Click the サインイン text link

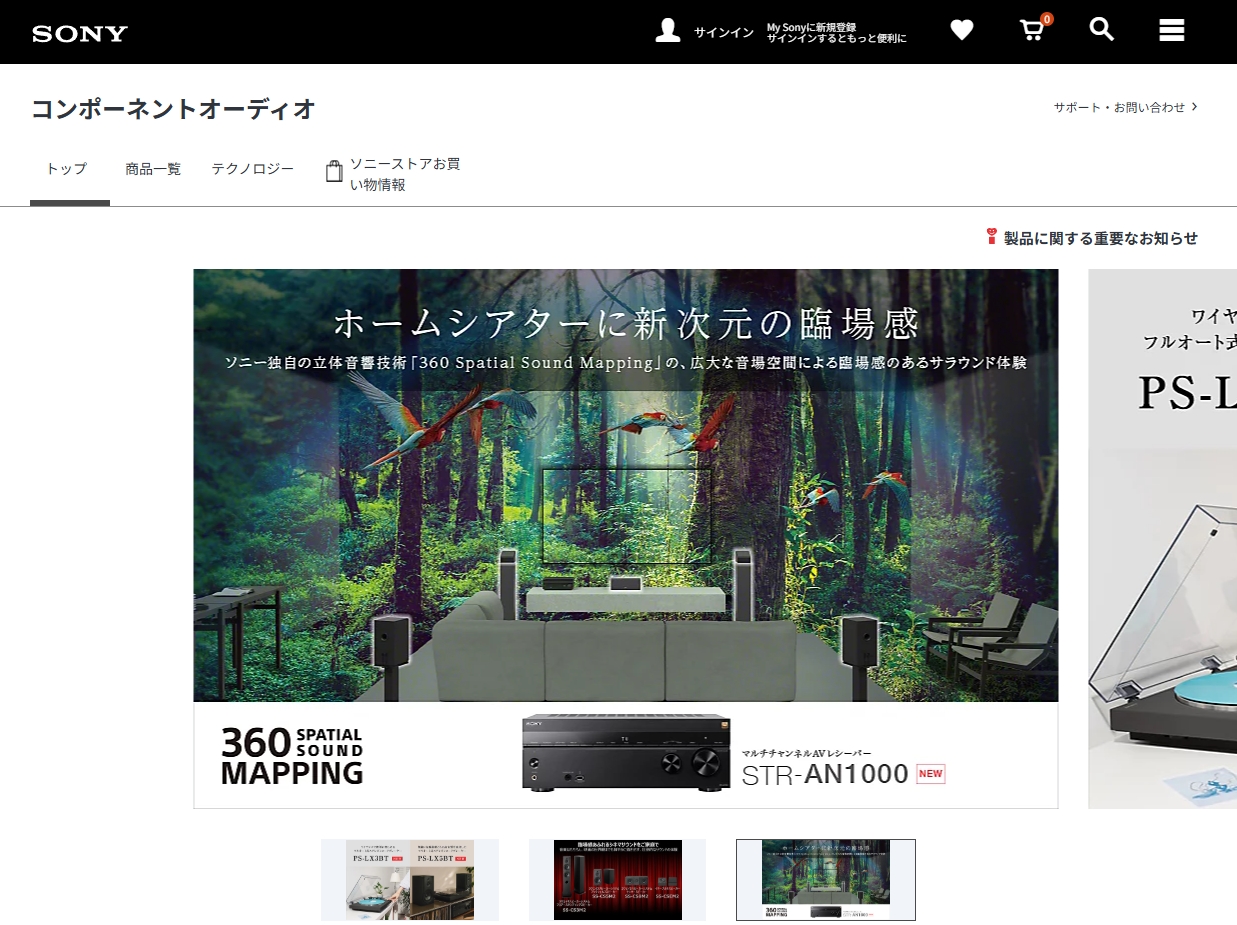click(723, 33)
